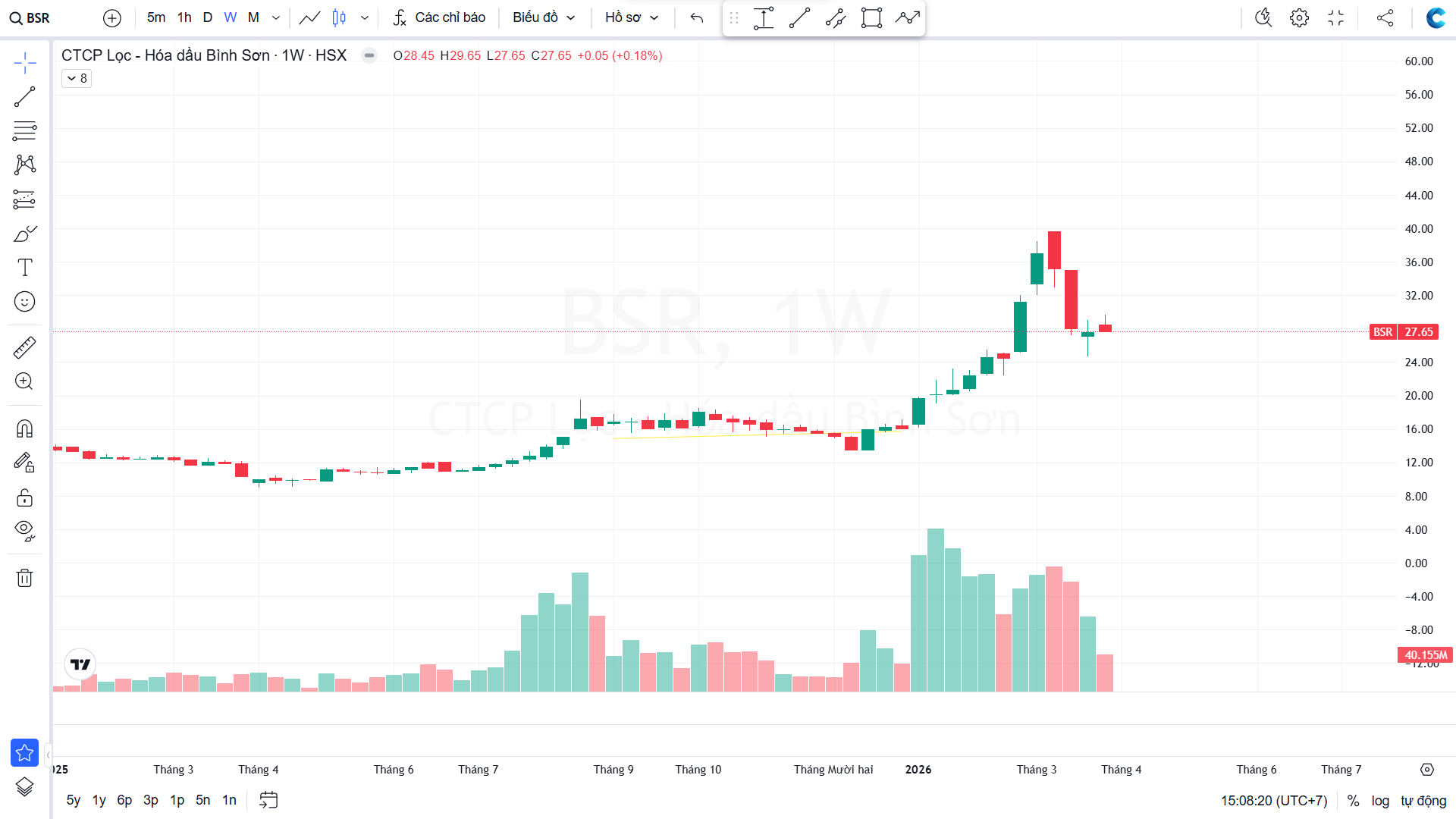The width and height of the screenshot is (1456, 819).
Task: Open Các chỉ báo indicators dialog
Action: pyautogui.click(x=439, y=17)
